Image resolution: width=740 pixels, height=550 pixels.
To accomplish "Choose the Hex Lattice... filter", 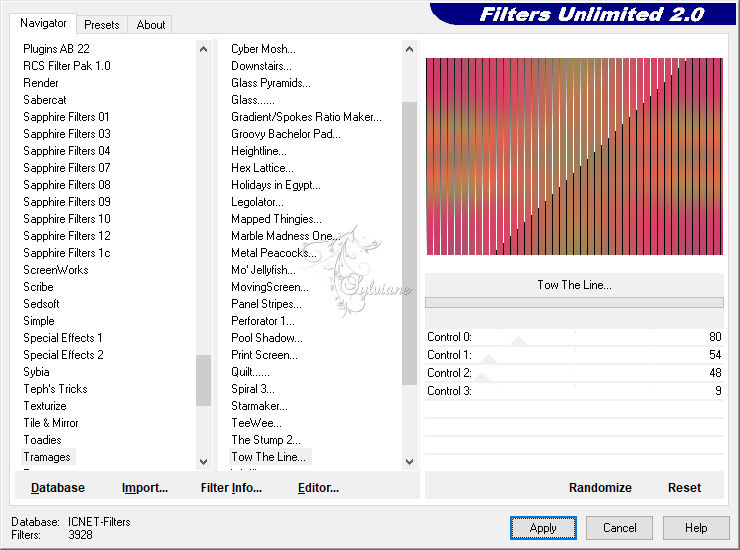I will tap(262, 168).
